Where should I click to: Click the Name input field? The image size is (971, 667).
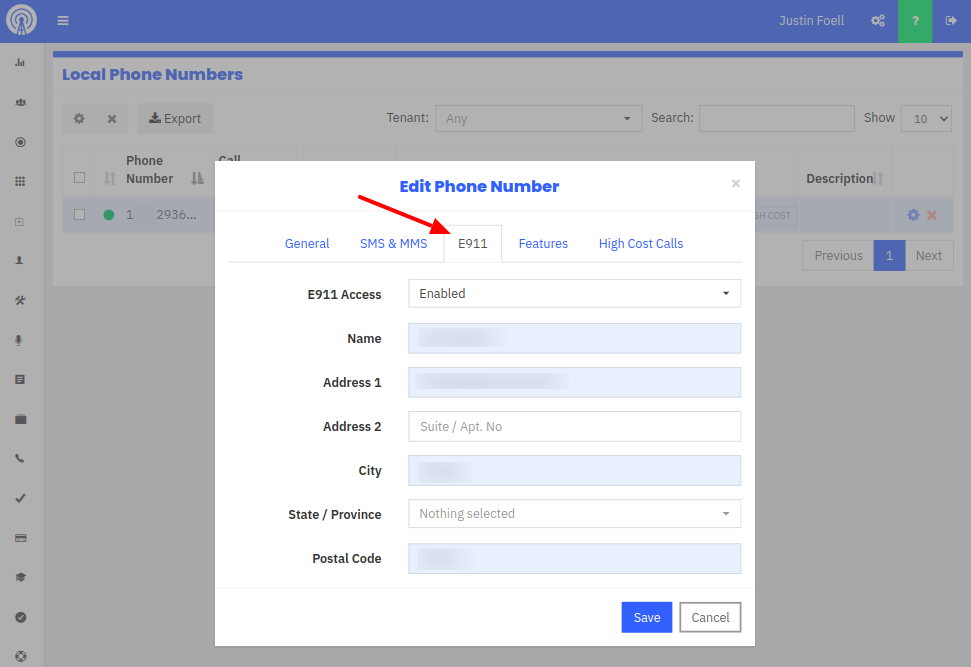point(574,338)
